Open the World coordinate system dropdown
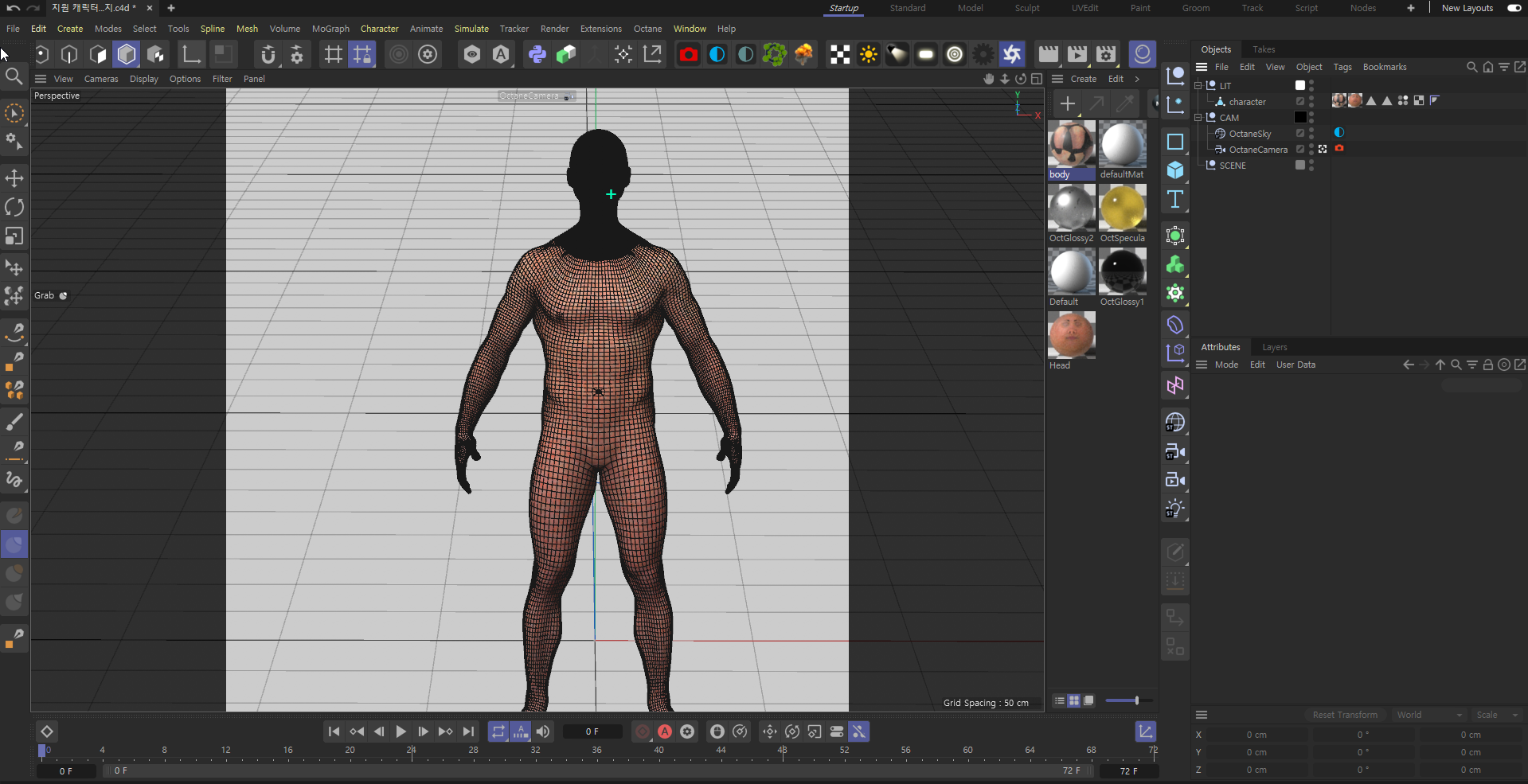 [x=1429, y=715]
